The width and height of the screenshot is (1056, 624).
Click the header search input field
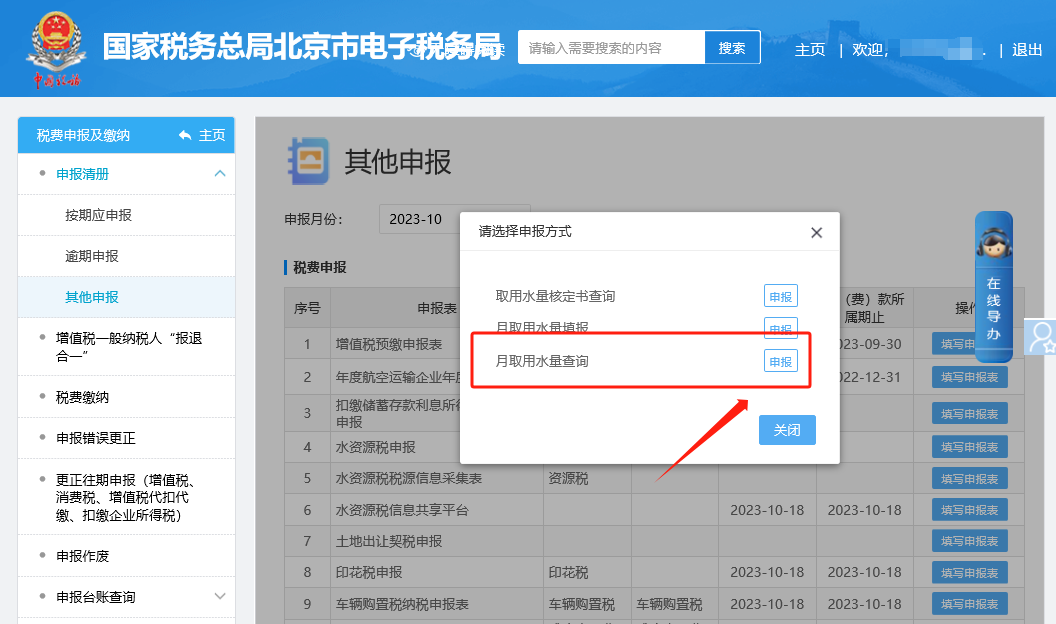(x=612, y=48)
